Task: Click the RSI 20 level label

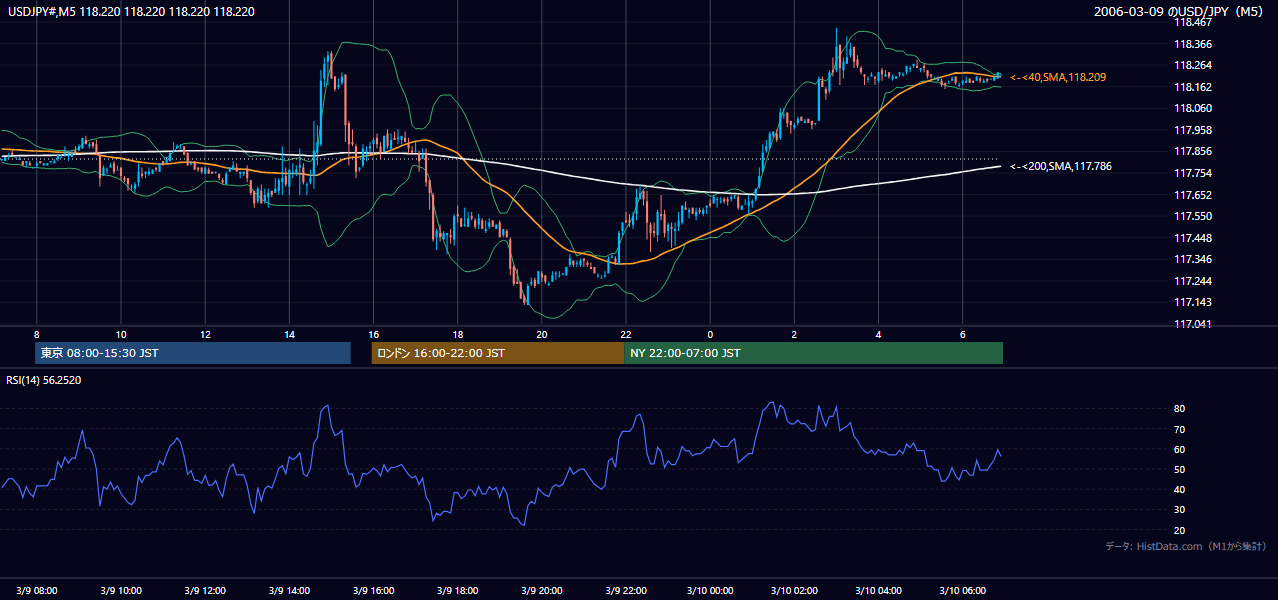Action: 1179,530
